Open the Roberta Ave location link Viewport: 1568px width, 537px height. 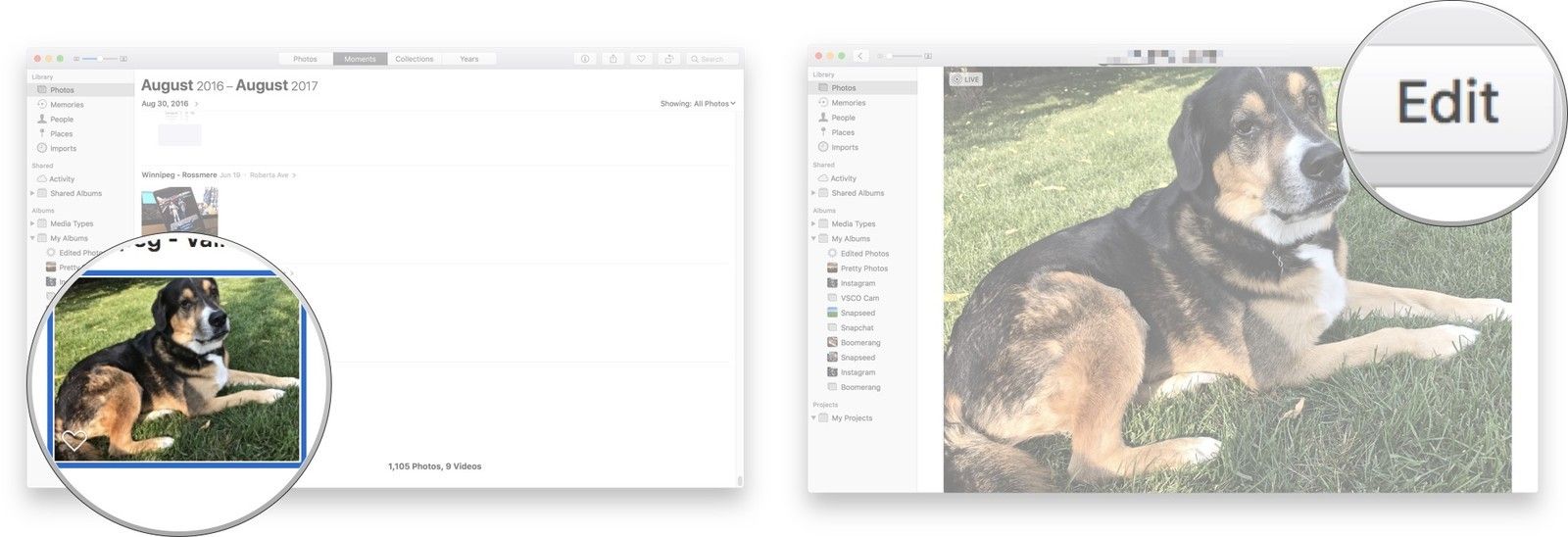click(x=269, y=175)
